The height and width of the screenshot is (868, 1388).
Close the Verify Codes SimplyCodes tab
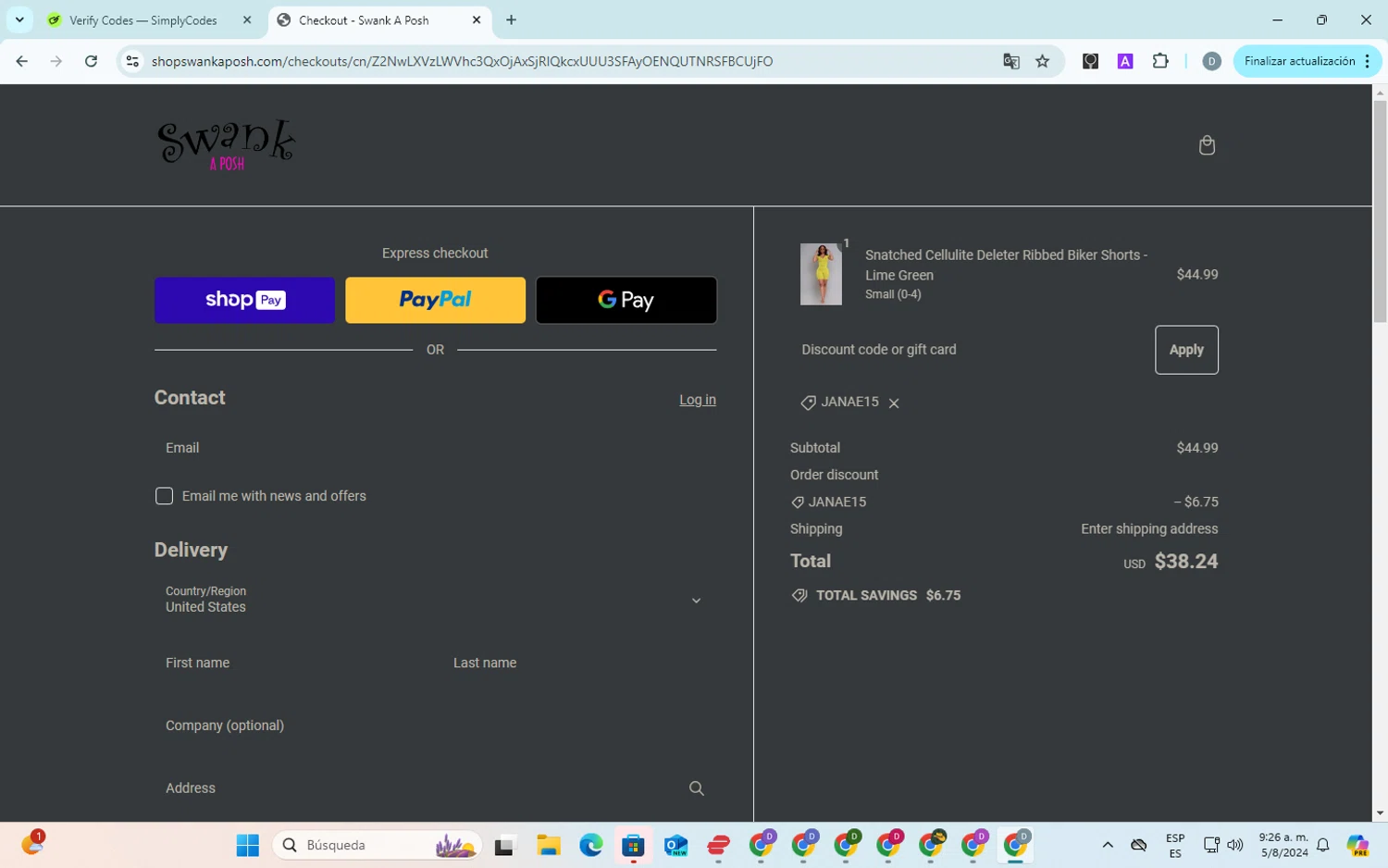coord(247,19)
